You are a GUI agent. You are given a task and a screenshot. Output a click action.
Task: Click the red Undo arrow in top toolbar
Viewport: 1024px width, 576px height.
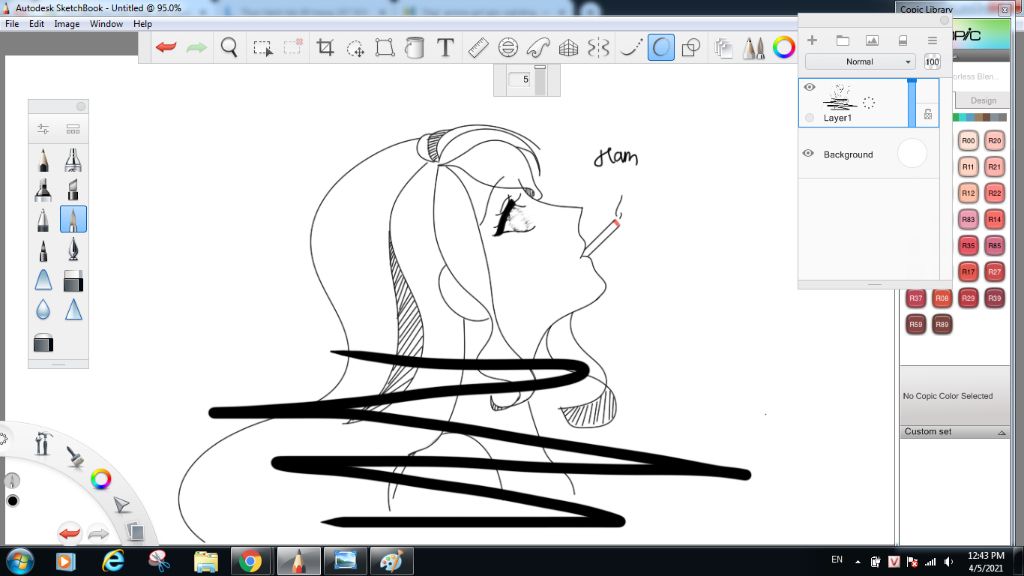[x=166, y=47]
